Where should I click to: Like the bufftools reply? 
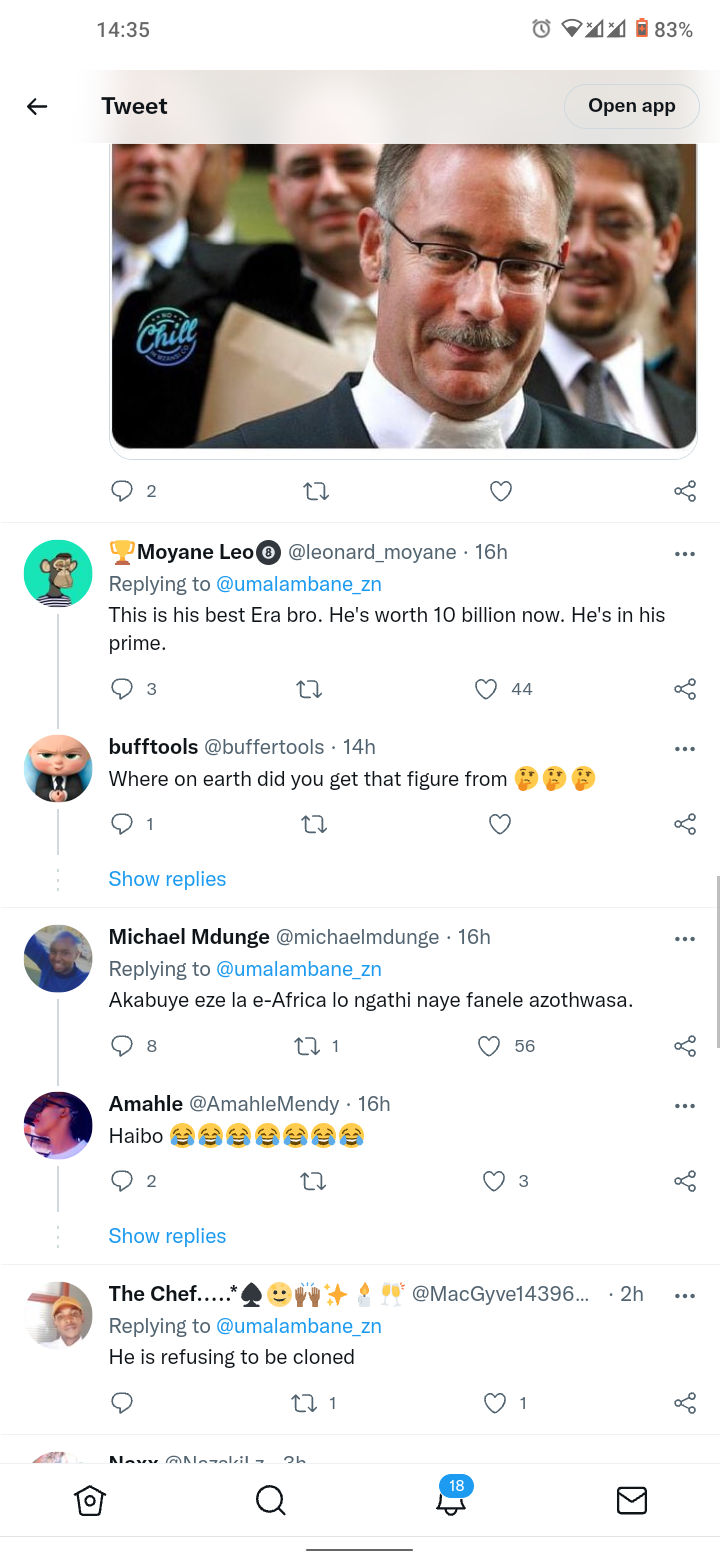[500, 824]
